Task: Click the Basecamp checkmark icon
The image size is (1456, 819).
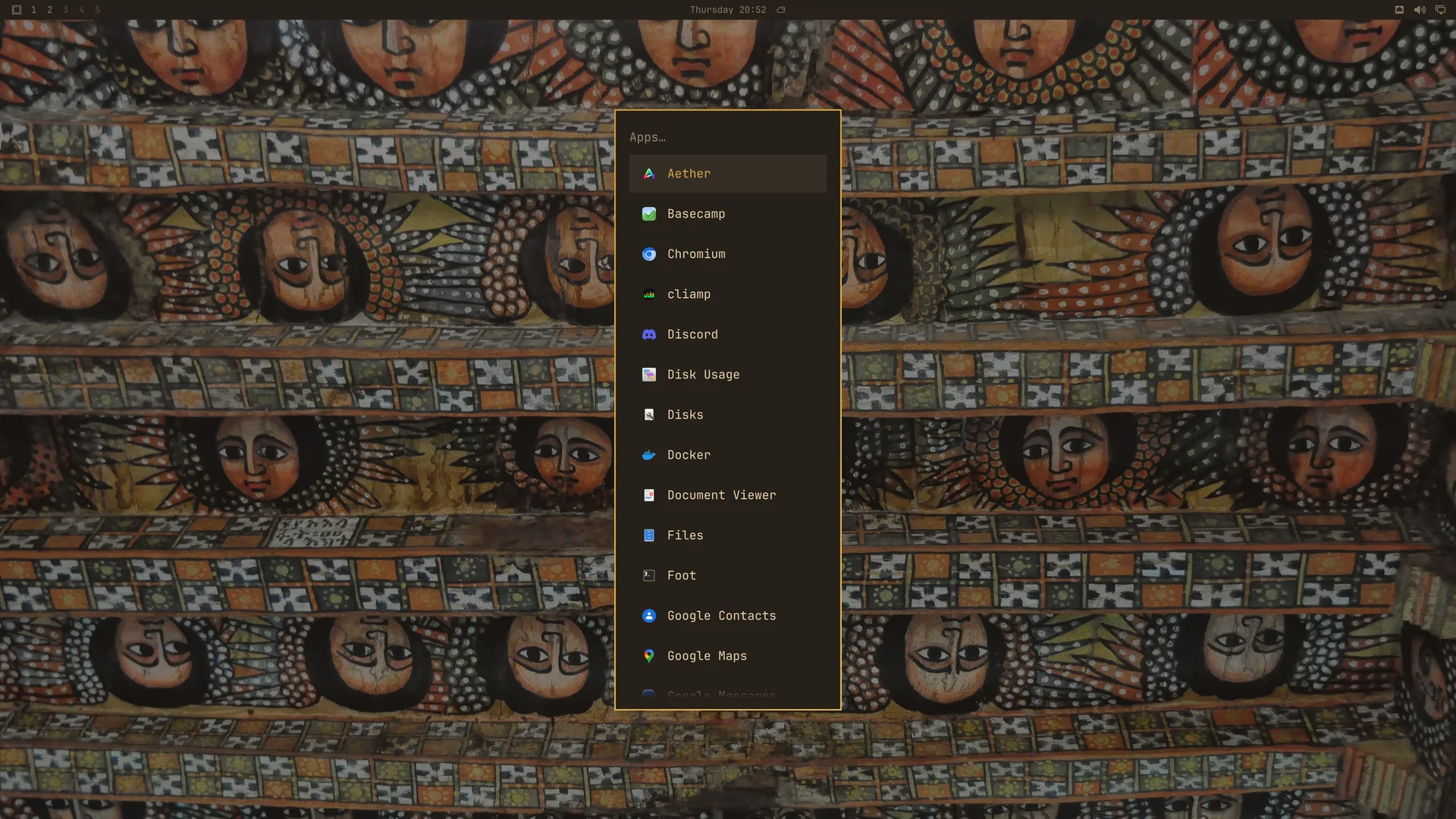Action: click(x=649, y=214)
